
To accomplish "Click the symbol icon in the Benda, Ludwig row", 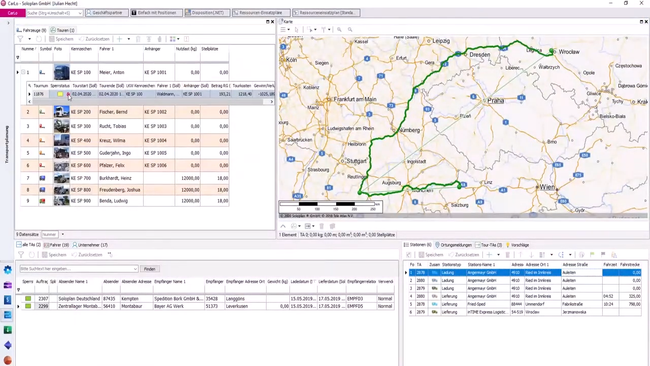I will [x=42, y=201].
